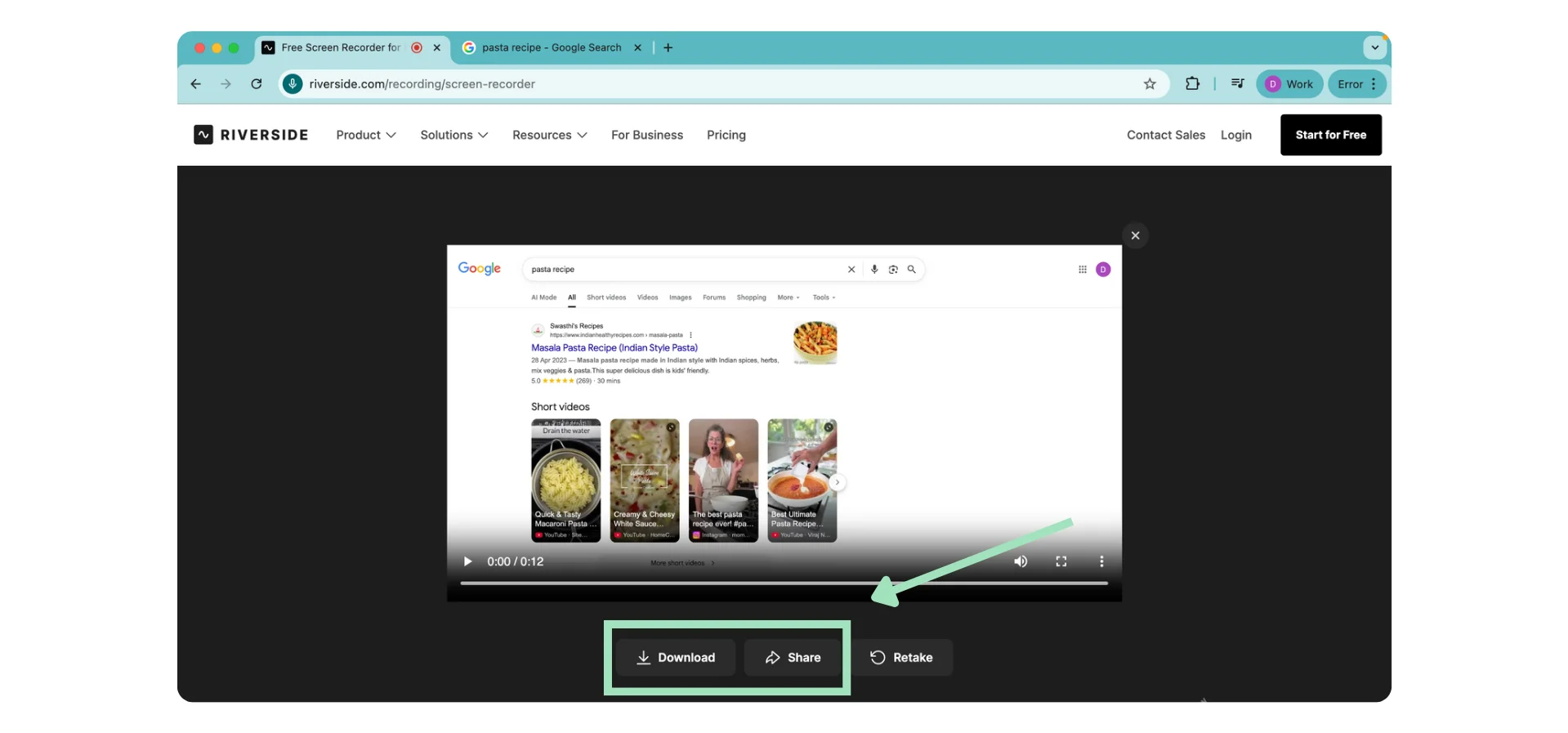This screenshot has width=1568, height=733.
Task: Open the Work profile button
Action: click(1289, 83)
